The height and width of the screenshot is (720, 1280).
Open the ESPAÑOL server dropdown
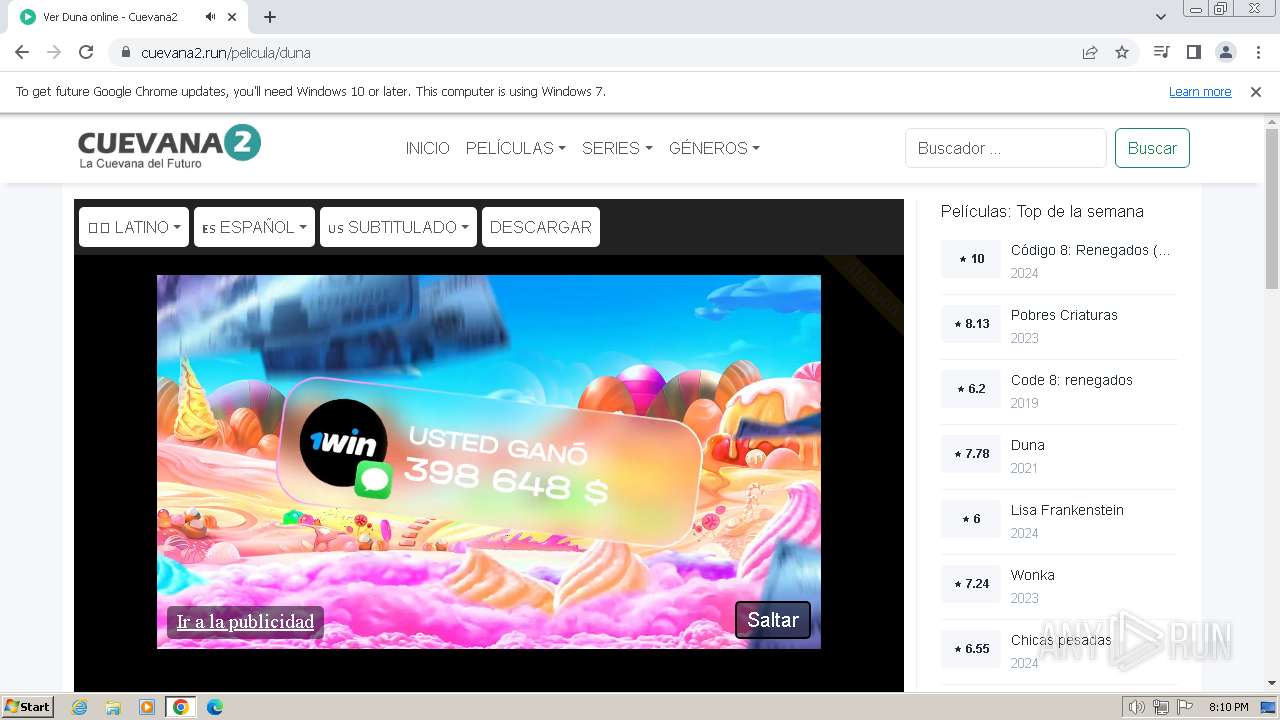point(254,227)
